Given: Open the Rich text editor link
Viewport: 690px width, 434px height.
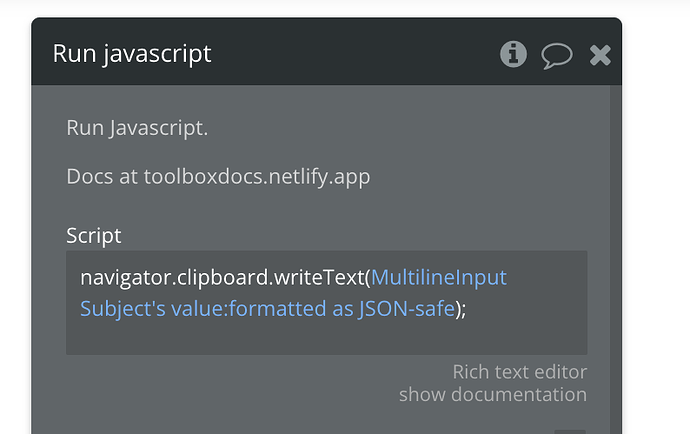Looking at the screenshot, I should pyautogui.click(x=519, y=372).
